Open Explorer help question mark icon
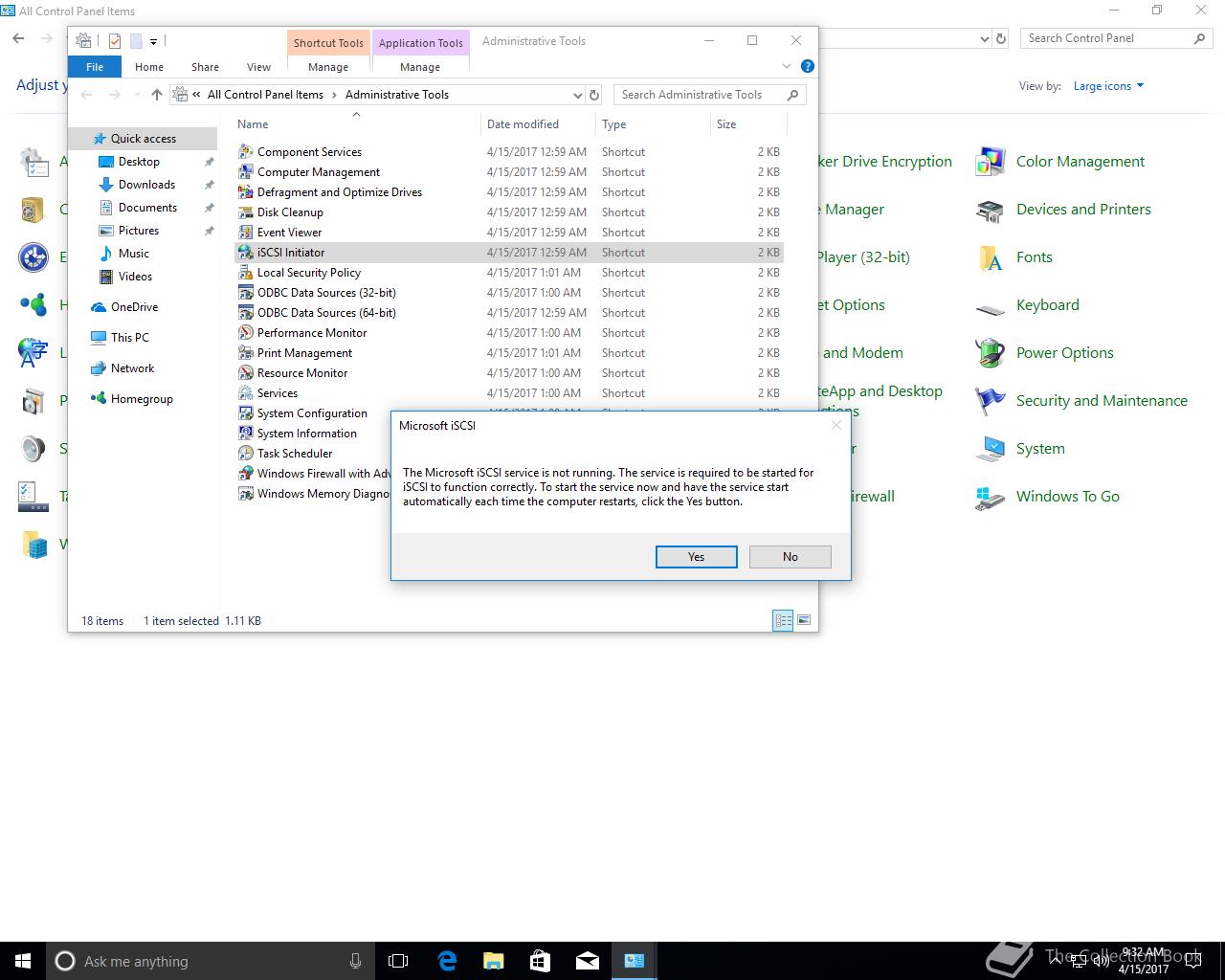 [807, 66]
